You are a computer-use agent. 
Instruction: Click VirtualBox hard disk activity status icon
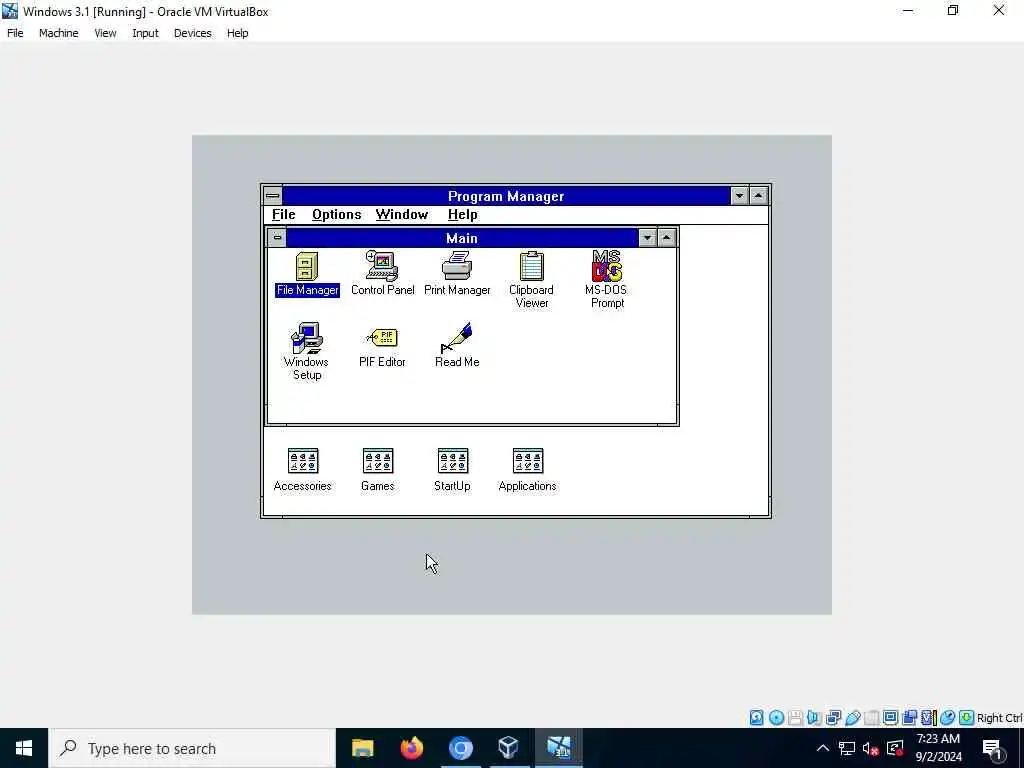(x=756, y=718)
